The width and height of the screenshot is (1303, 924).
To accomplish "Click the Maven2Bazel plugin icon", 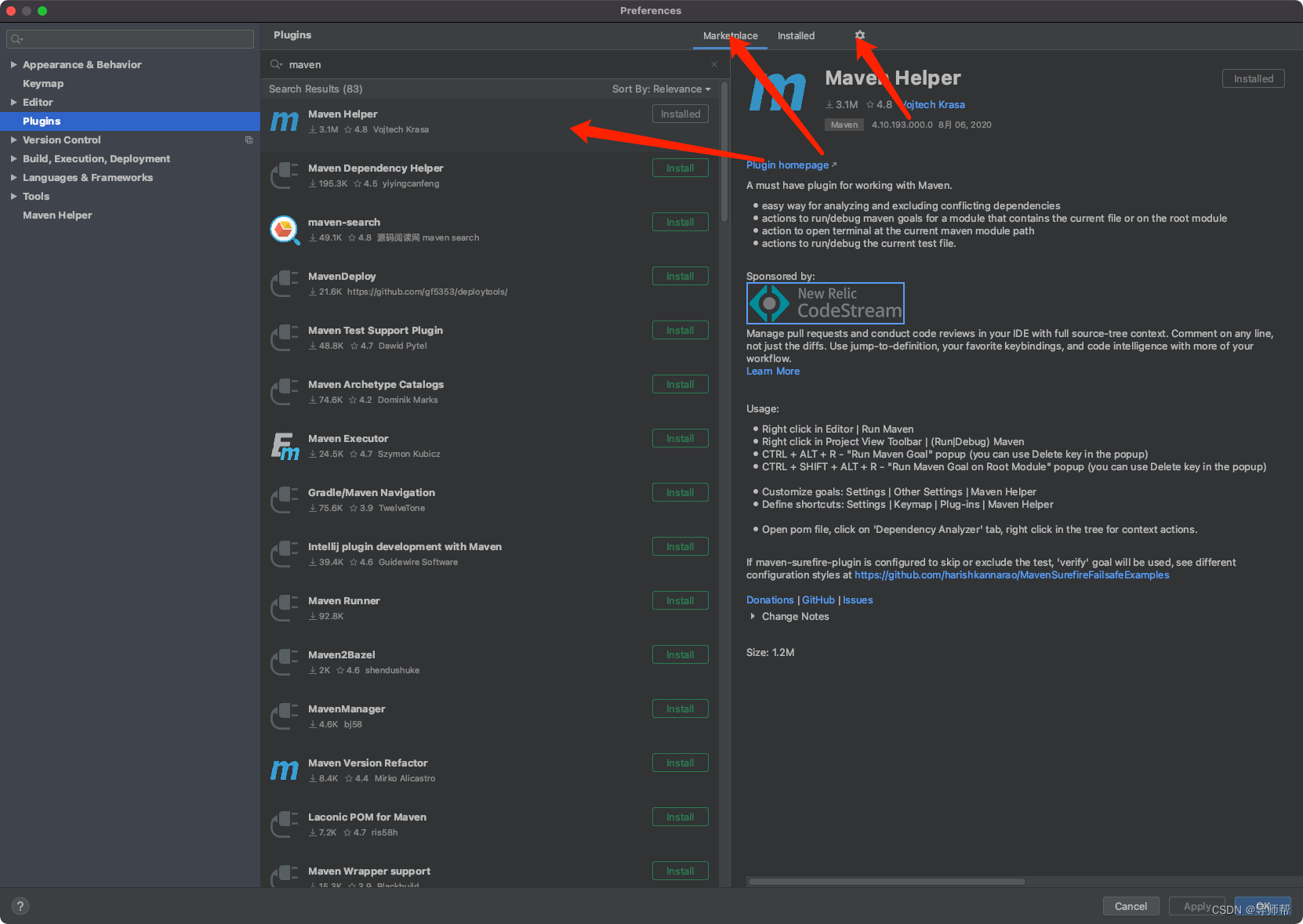I will (284, 662).
